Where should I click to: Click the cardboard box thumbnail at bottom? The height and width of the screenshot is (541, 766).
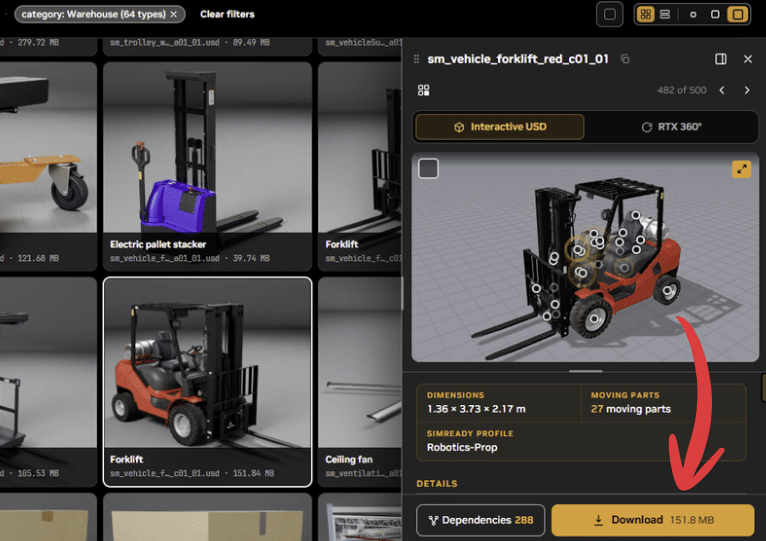207,518
